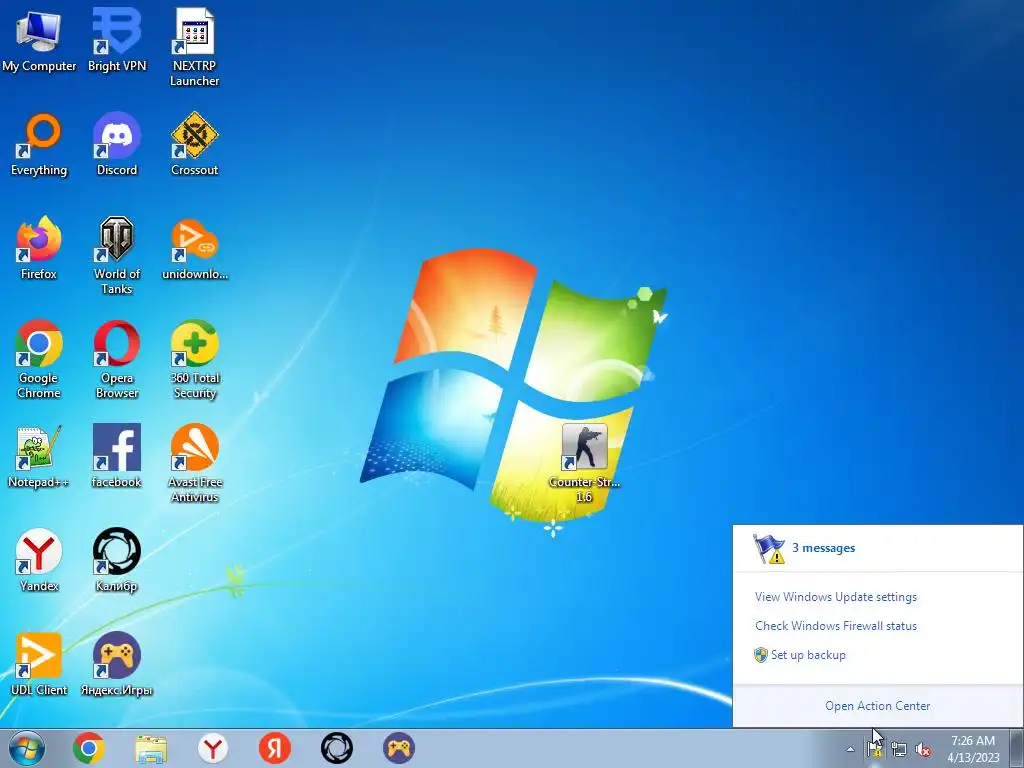Select the NEXTRP Launcher shortcut
Image resolution: width=1024 pixels, height=768 pixels.
coord(195,47)
